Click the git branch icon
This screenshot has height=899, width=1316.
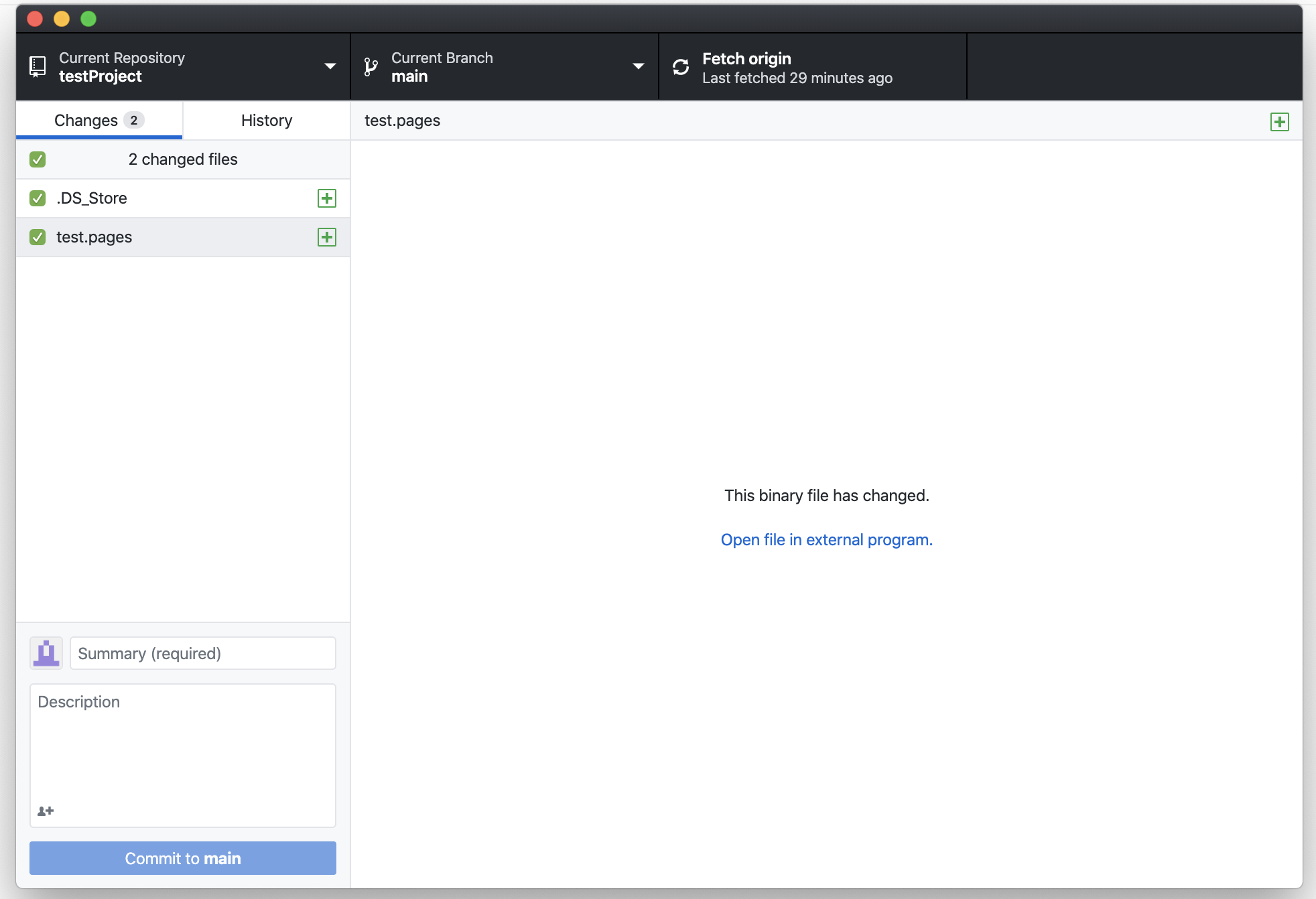371,66
